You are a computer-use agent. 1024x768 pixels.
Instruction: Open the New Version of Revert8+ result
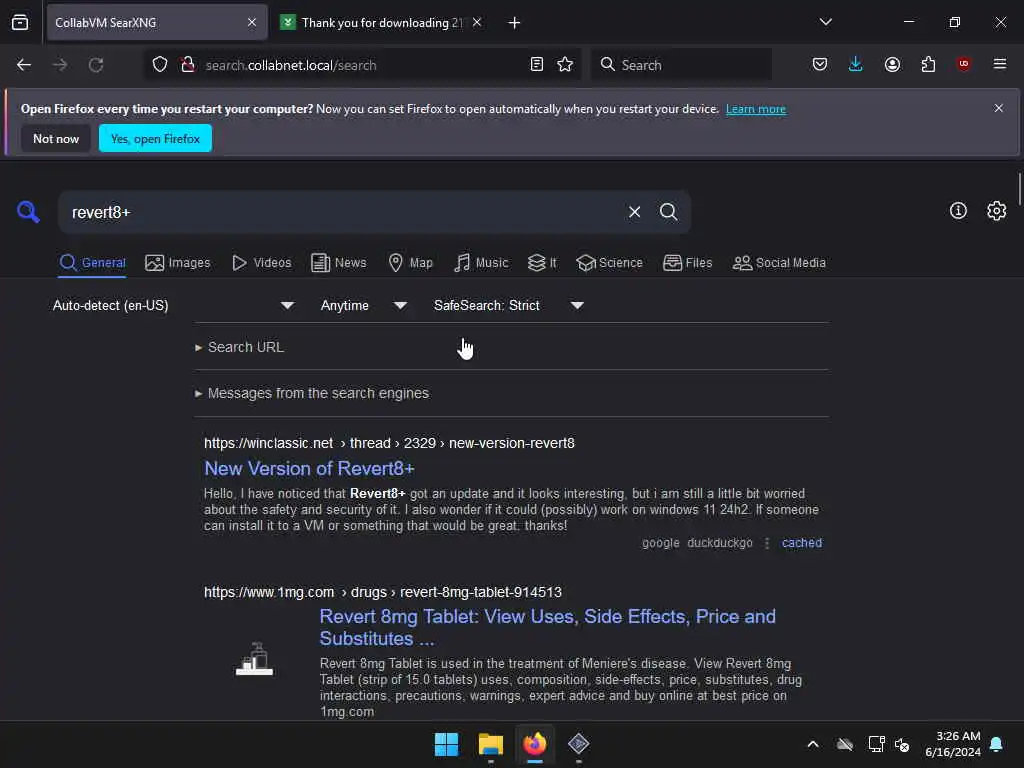tap(310, 468)
